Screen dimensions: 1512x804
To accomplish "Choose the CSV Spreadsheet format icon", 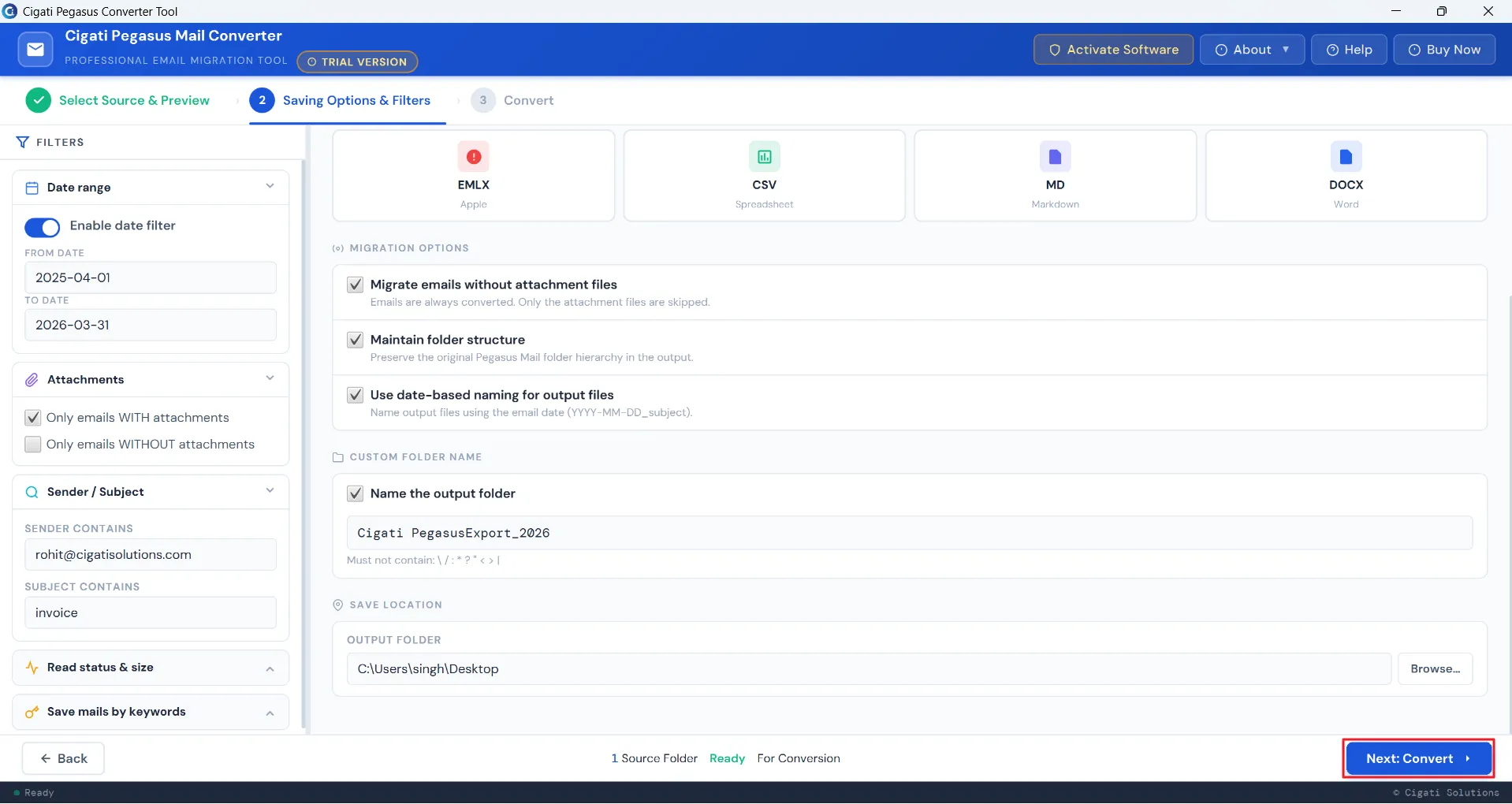I will (x=764, y=157).
